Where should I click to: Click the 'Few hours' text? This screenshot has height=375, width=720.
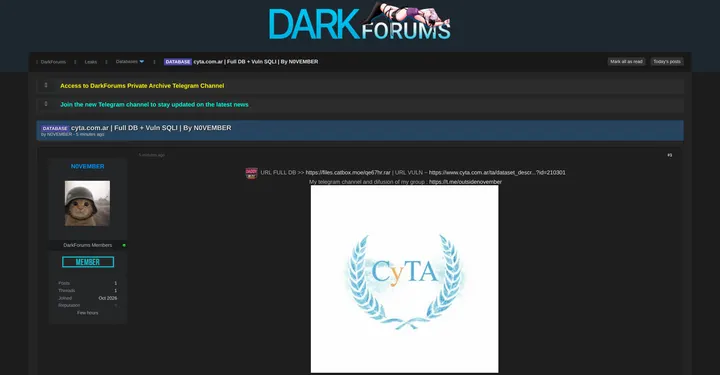[87, 313]
